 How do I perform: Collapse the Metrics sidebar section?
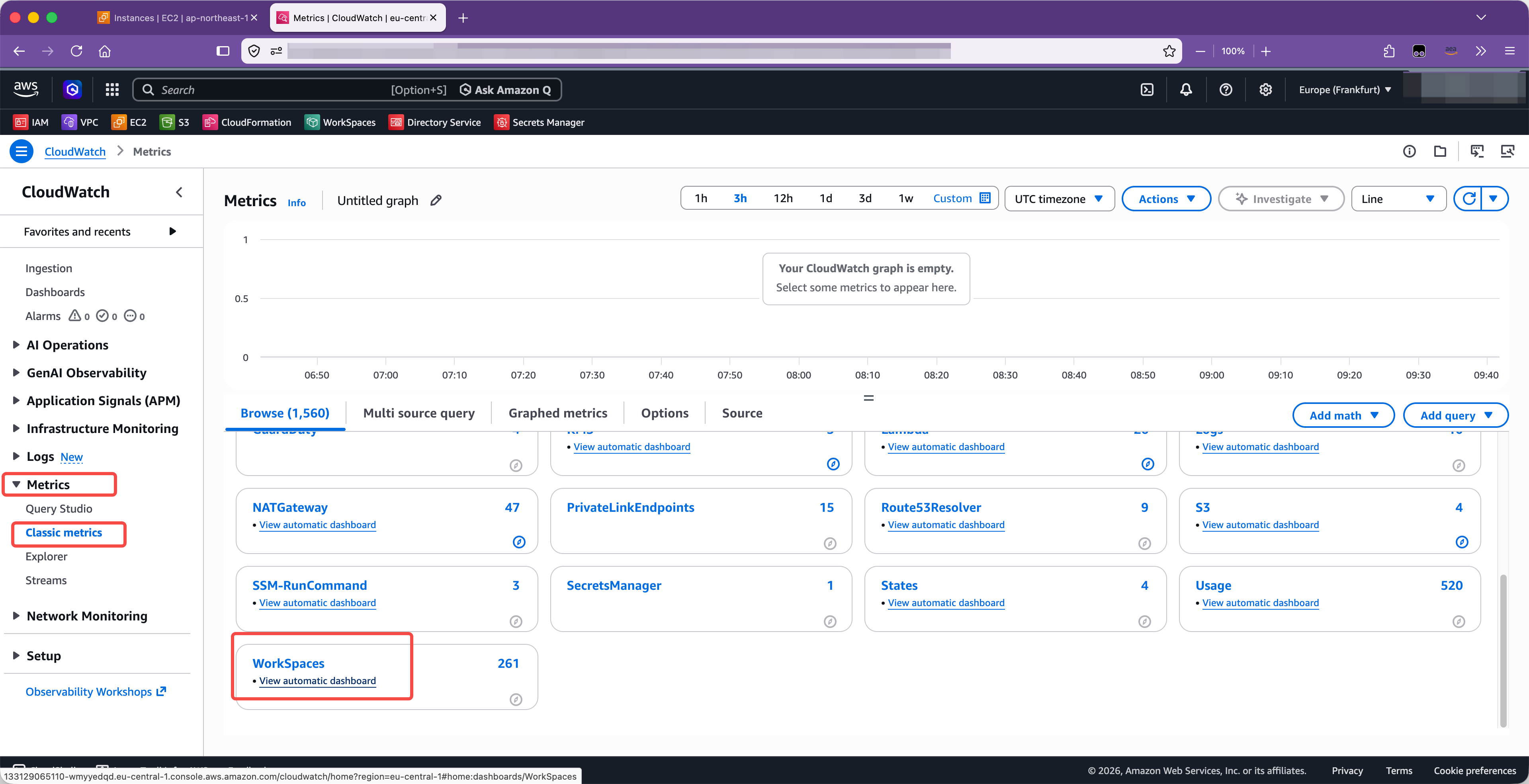coord(41,484)
